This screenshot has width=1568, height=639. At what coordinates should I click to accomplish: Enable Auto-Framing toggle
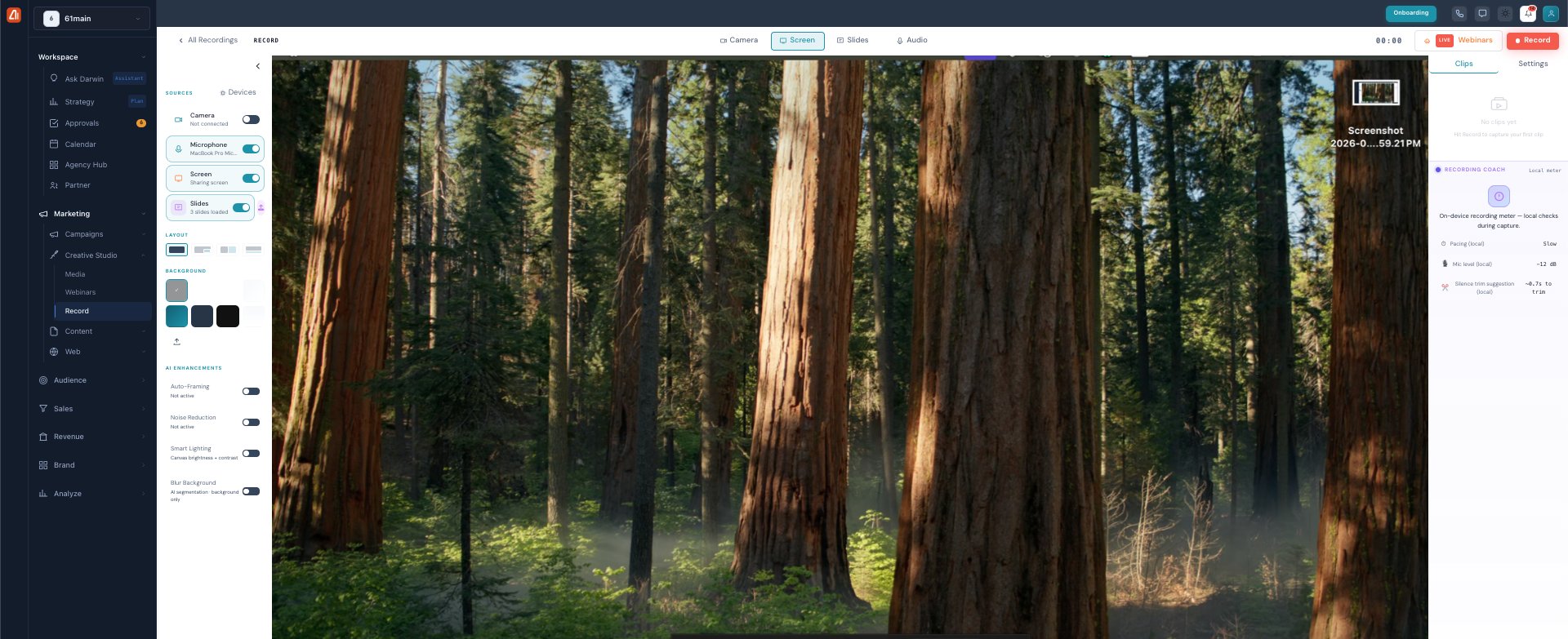(x=251, y=391)
